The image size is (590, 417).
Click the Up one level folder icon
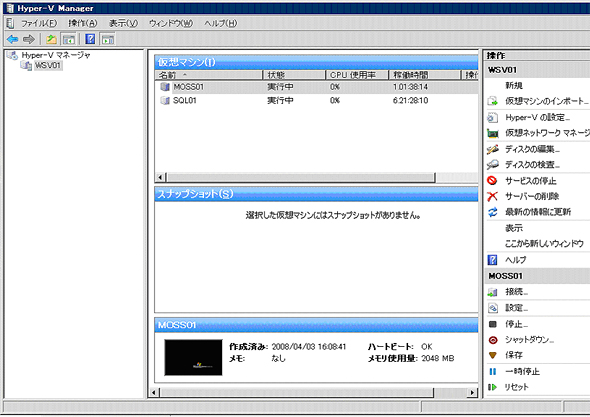click(x=51, y=39)
